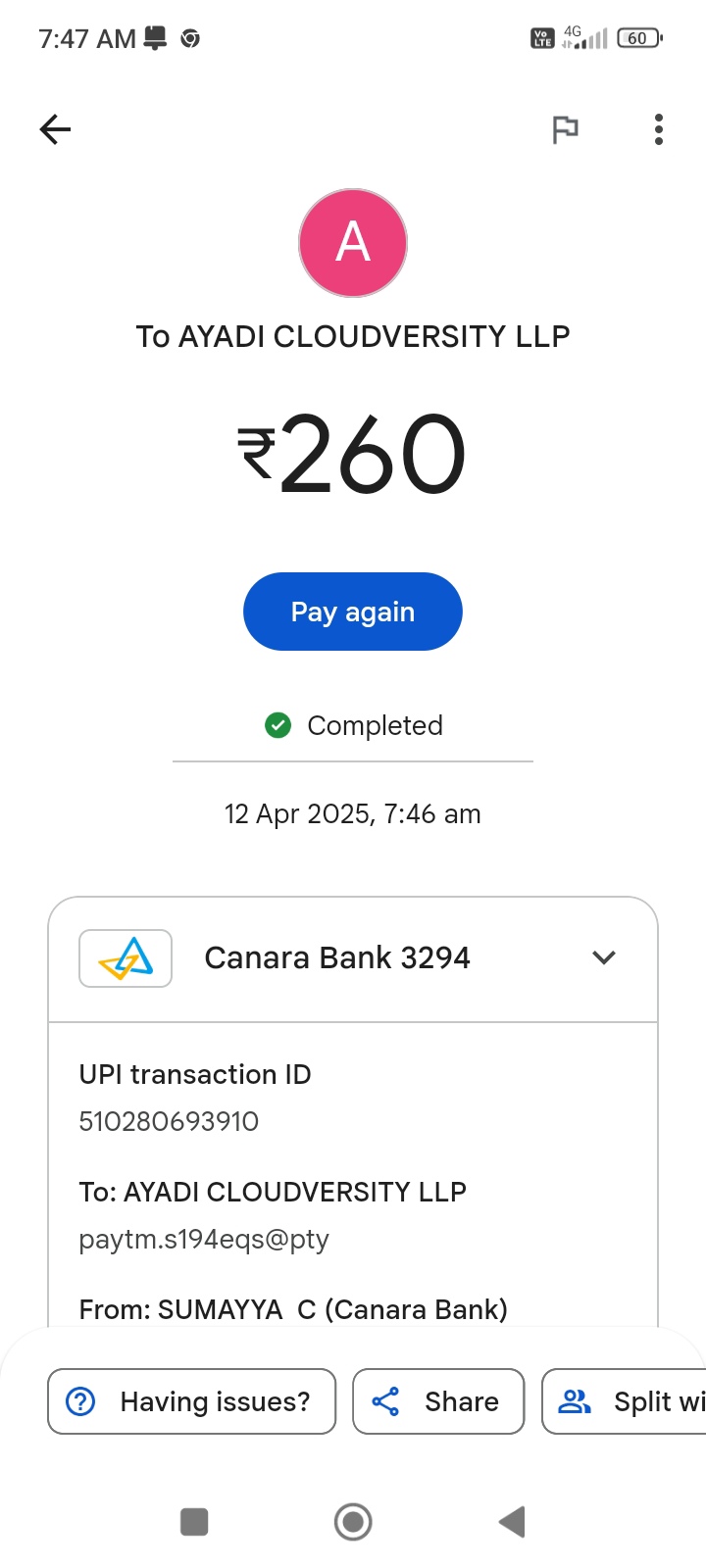706x1568 pixels.
Task: Tap the flag report icon
Action: 565,129
